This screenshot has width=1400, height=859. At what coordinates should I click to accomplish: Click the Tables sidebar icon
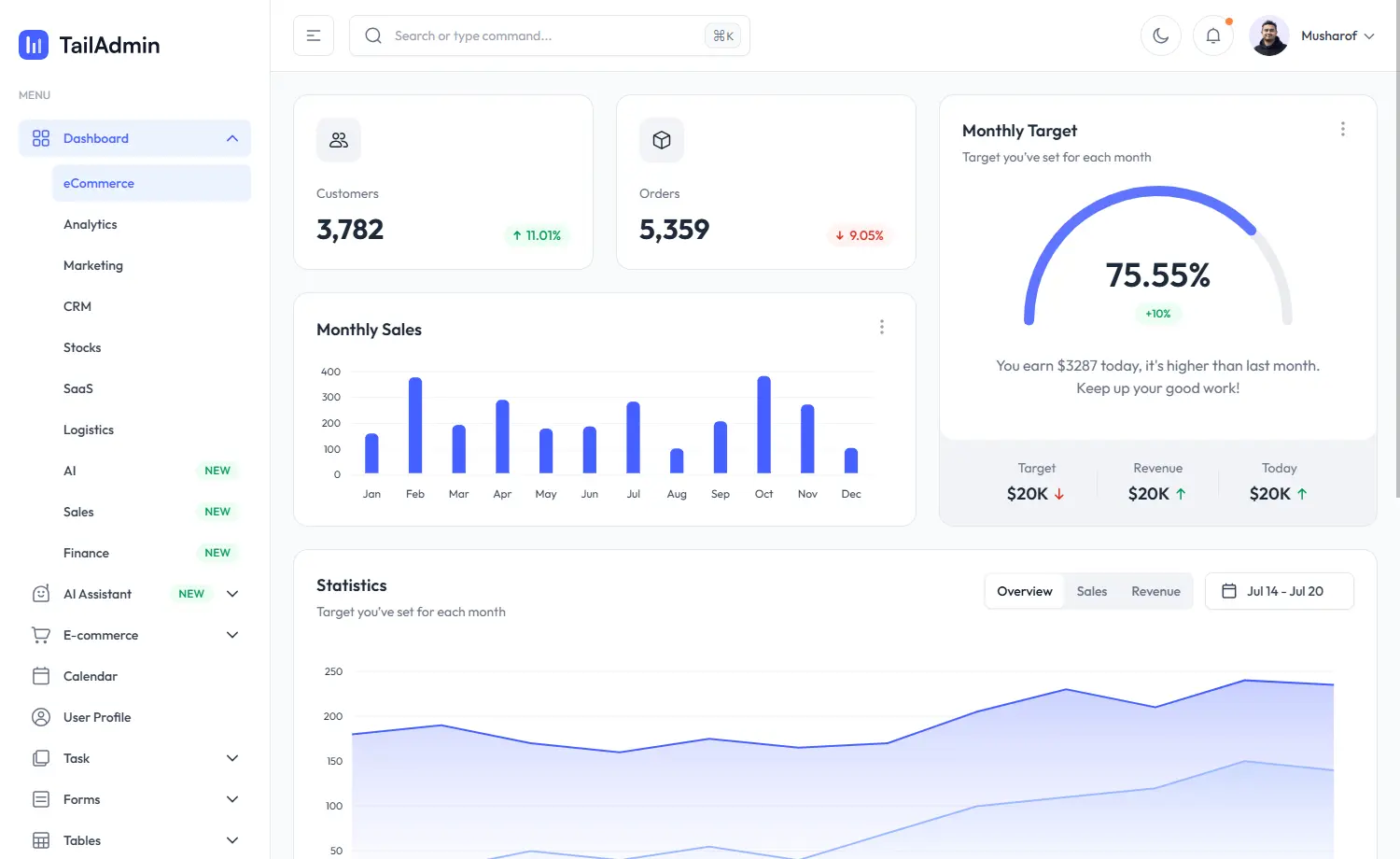click(41, 840)
